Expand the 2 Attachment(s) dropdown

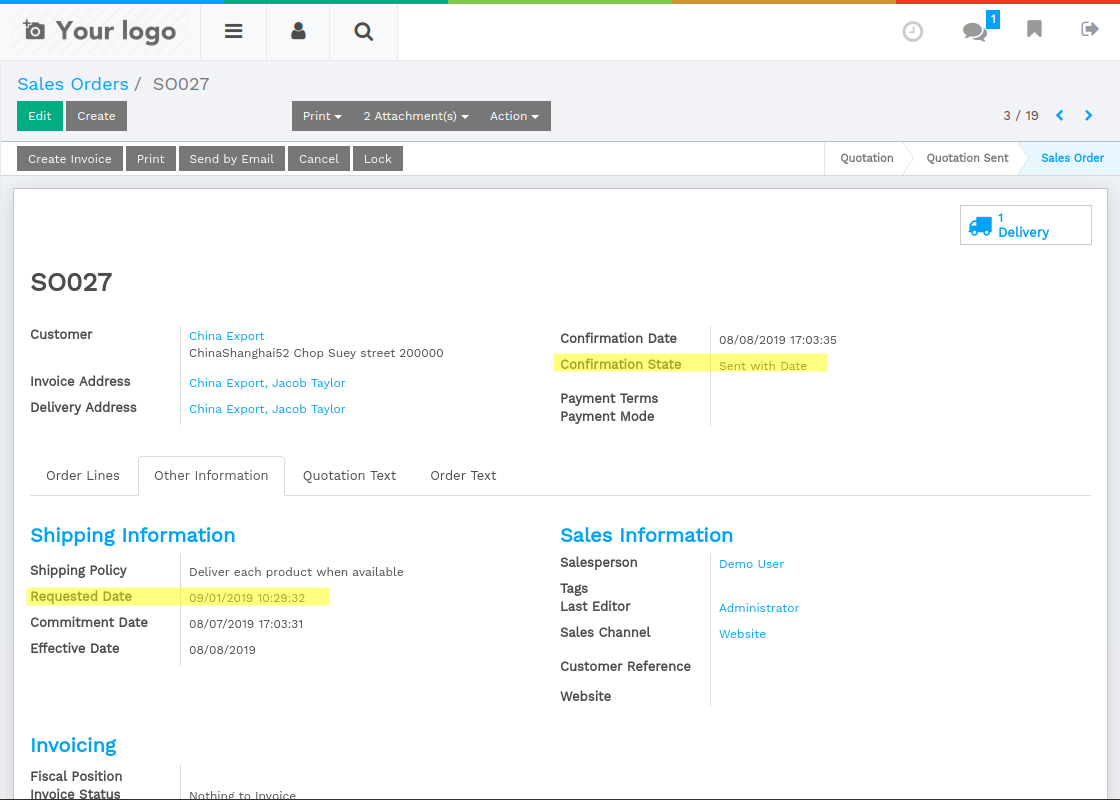(415, 115)
